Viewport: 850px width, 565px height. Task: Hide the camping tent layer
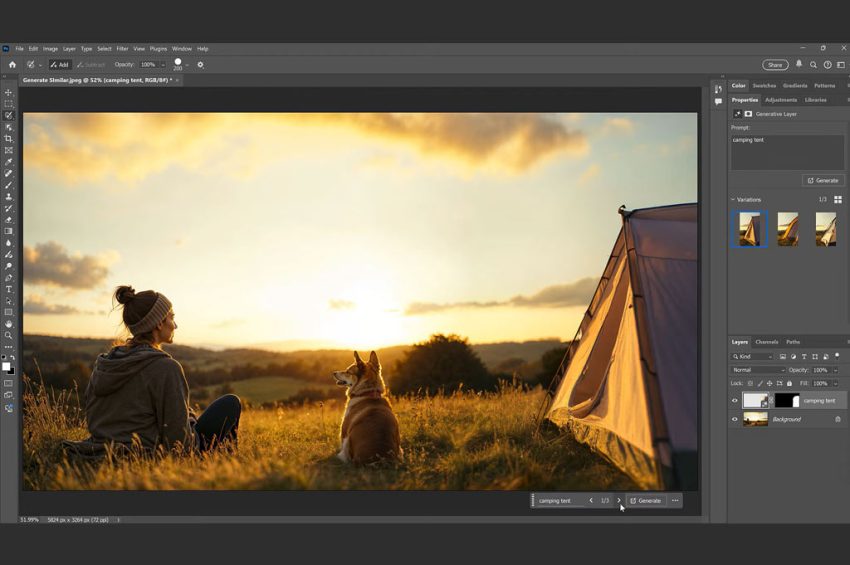735,401
